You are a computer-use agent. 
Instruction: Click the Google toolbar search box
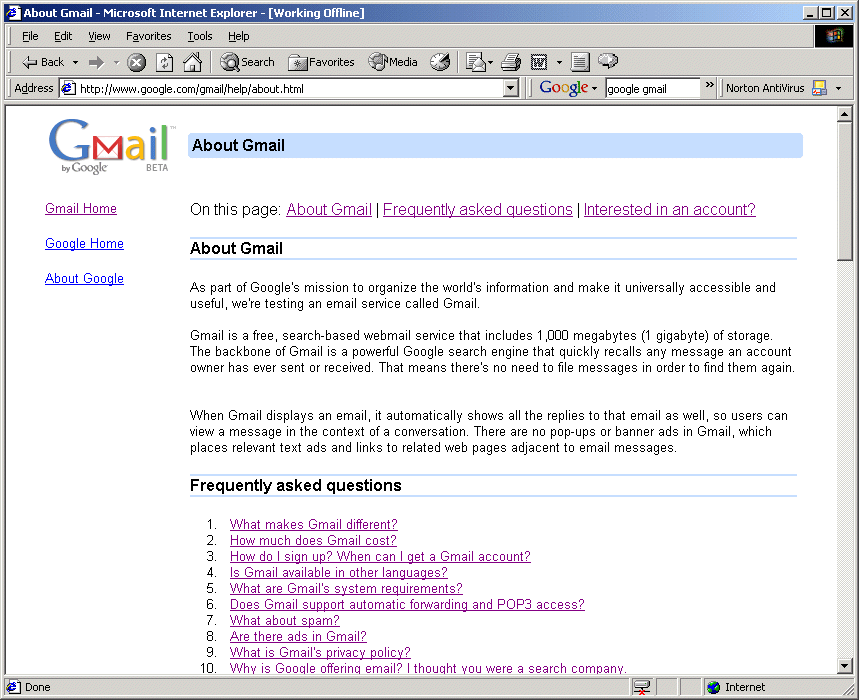[652, 88]
